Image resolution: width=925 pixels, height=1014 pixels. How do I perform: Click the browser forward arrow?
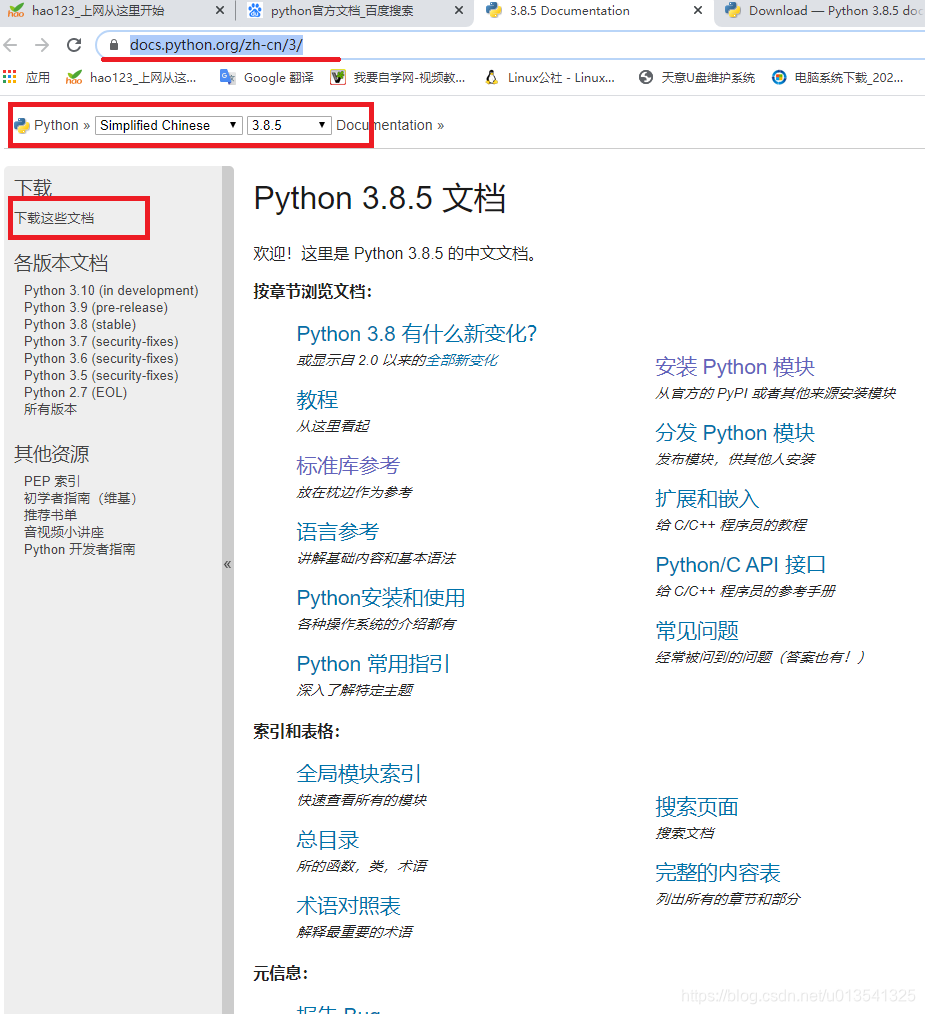pyautogui.click(x=42, y=45)
